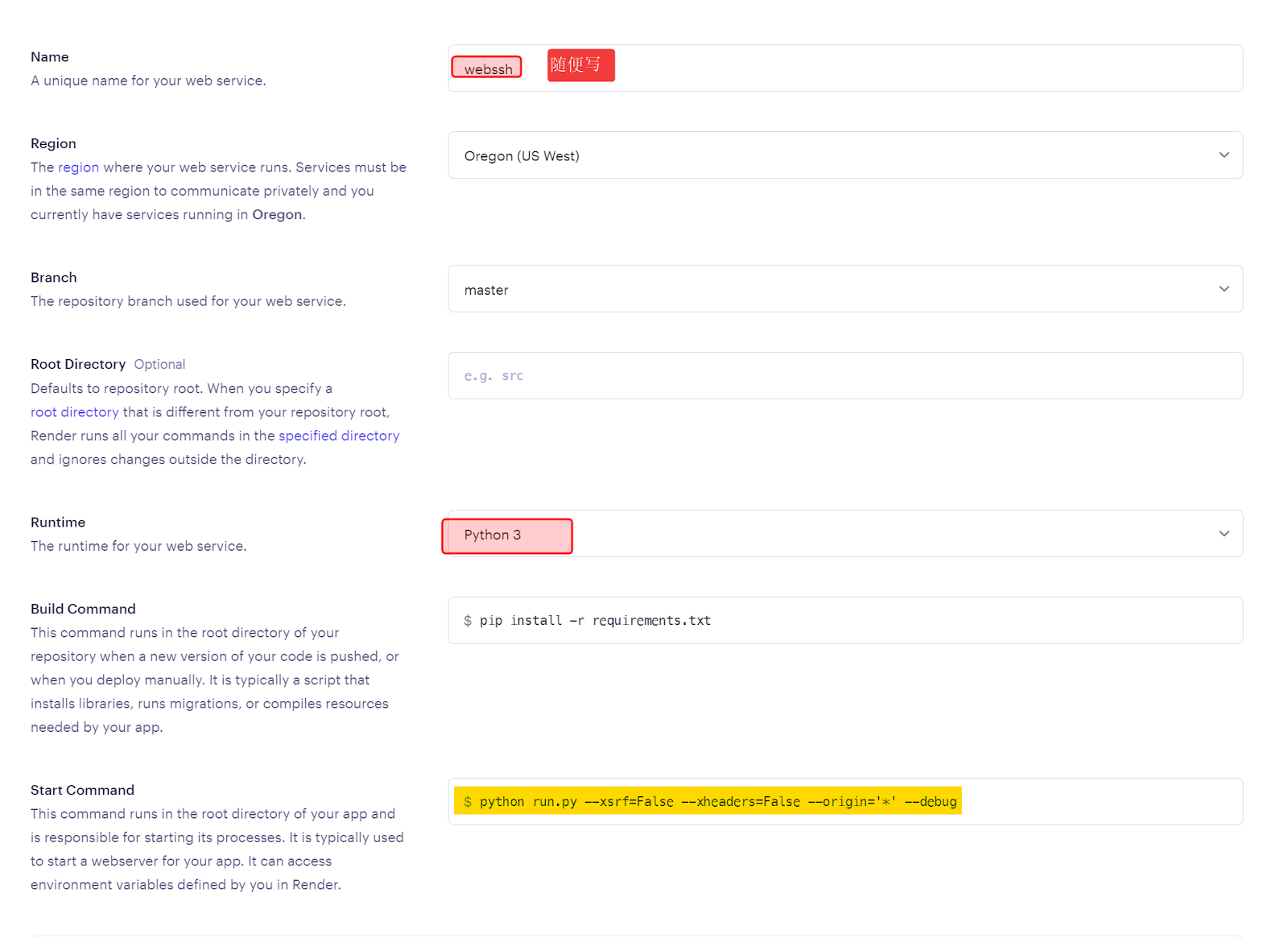Expand the Runtime dropdown chevron arrow
1288x938 pixels.
(1224, 534)
